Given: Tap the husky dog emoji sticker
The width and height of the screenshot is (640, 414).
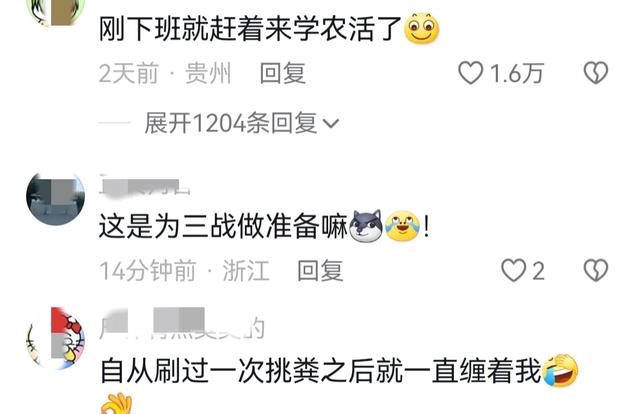Looking at the screenshot, I should click(366, 226).
